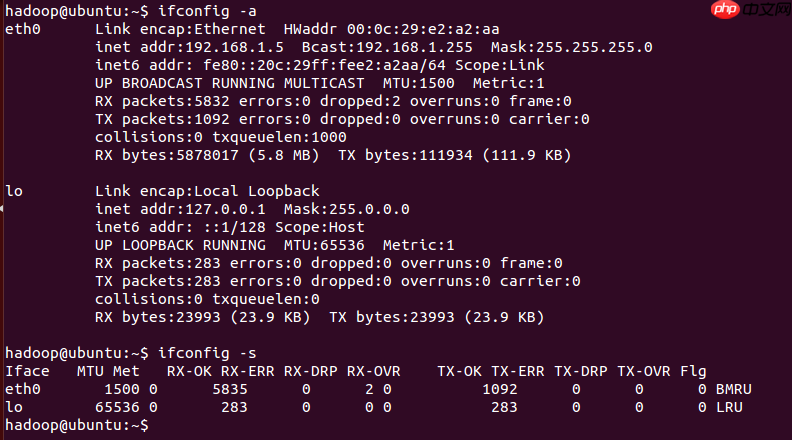The height and width of the screenshot is (440, 792).
Task: Click RX packets:283 text
Action: (x=158, y=264)
